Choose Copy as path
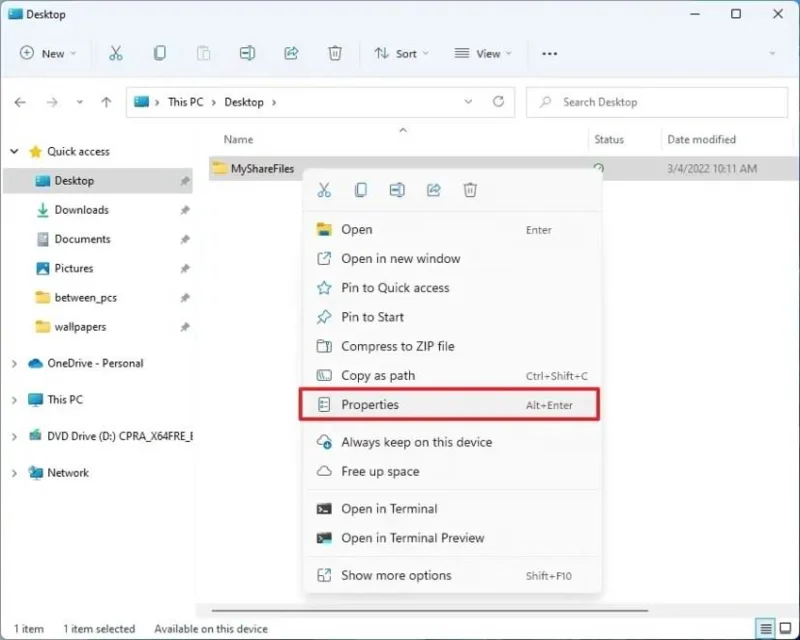This screenshot has height=640, width=800. [x=452, y=376]
